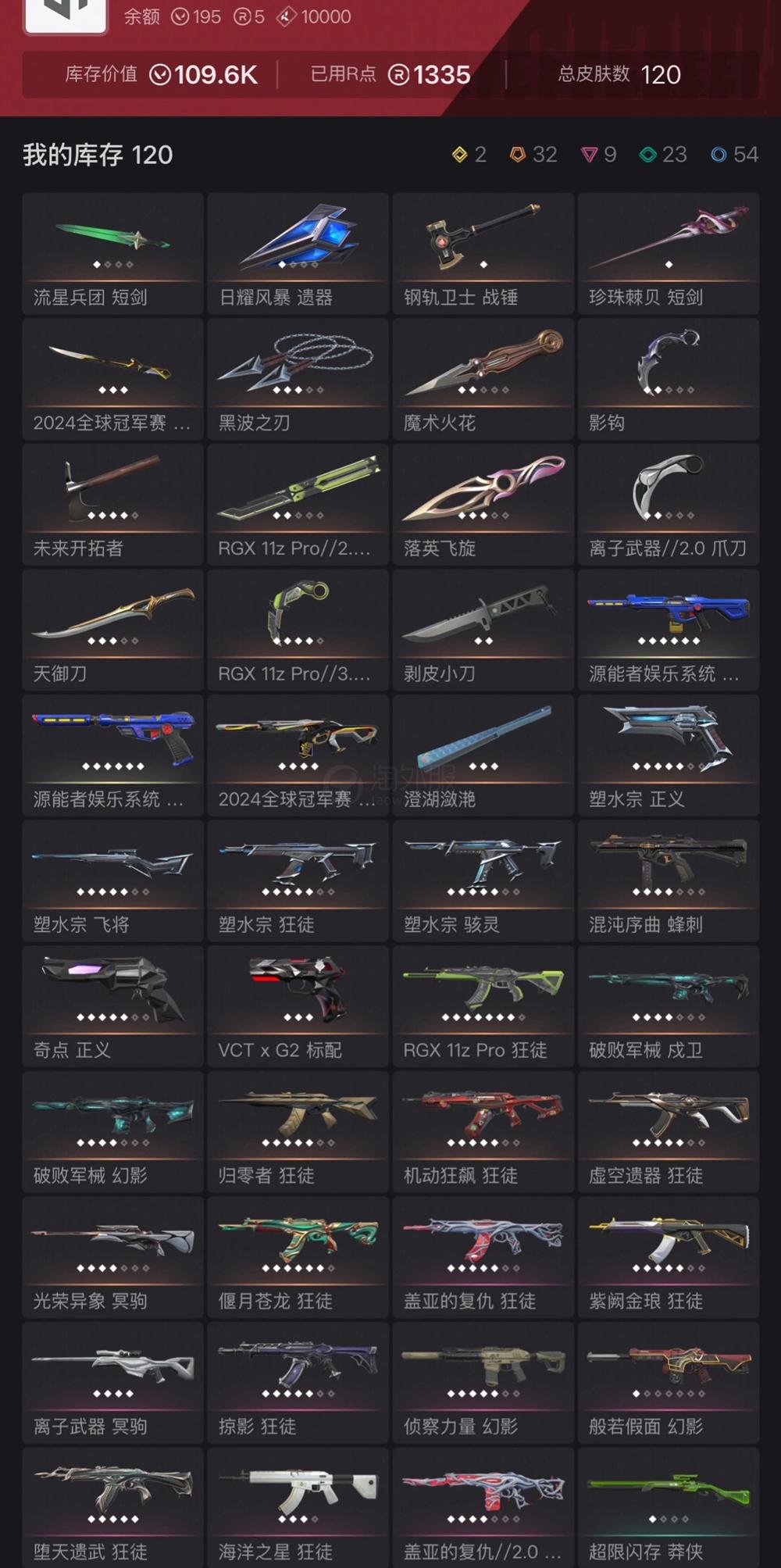View the 塑水宗 正义 pistol skin
The image size is (781, 1568).
tap(669, 755)
